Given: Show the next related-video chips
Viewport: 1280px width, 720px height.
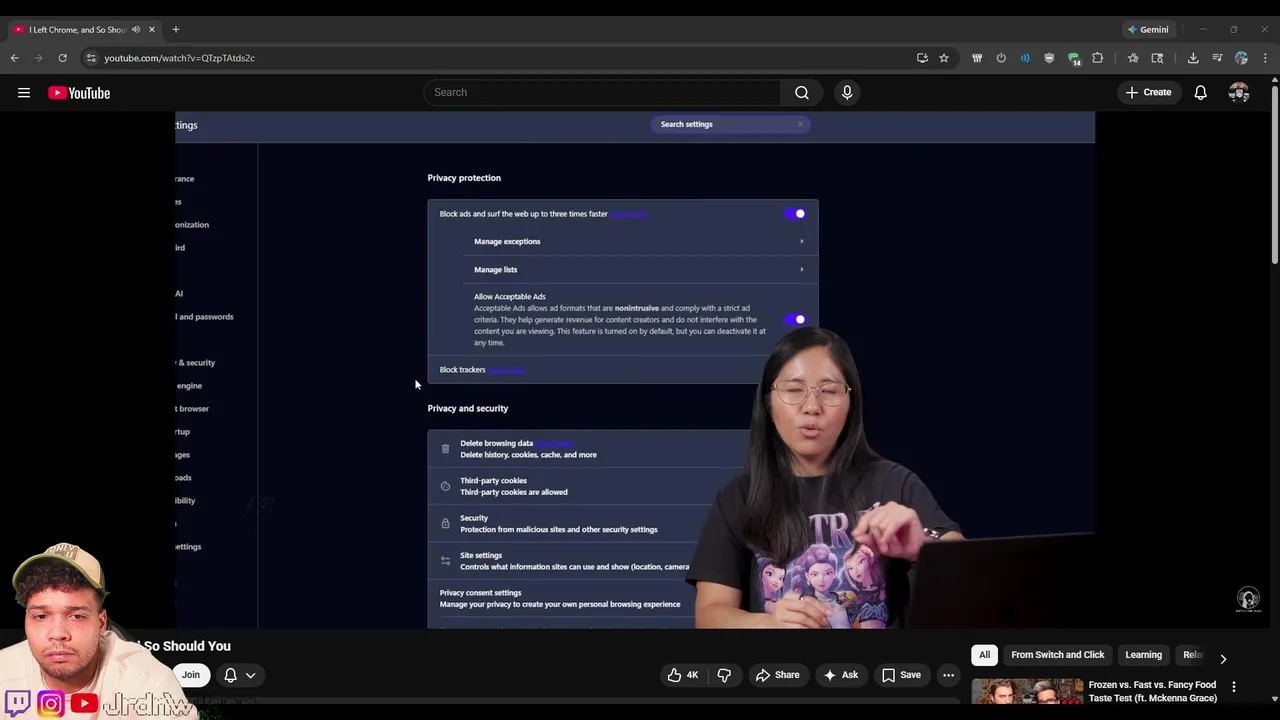Looking at the screenshot, I should [1223, 659].
